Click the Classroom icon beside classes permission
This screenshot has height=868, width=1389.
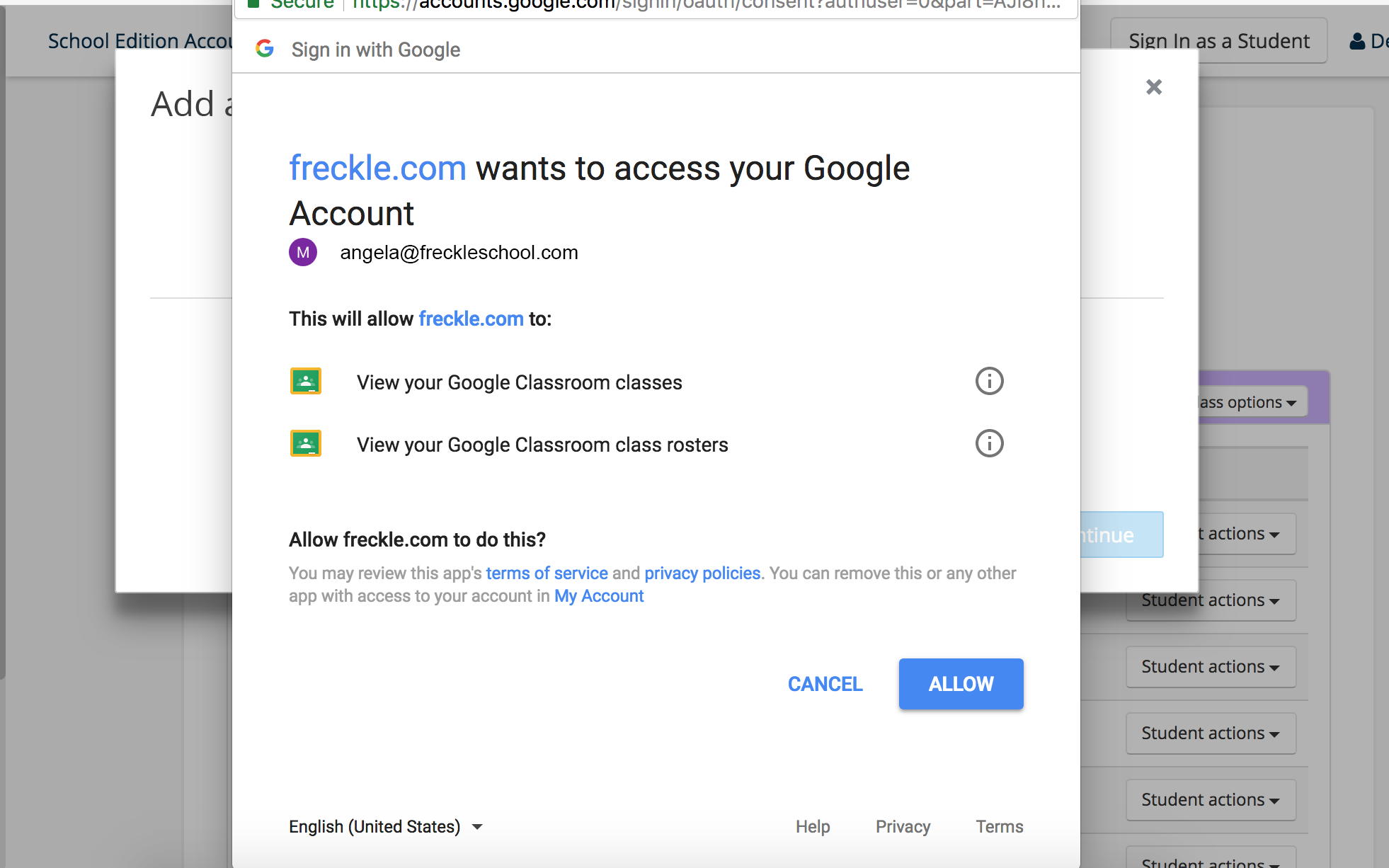click(306, 382)
